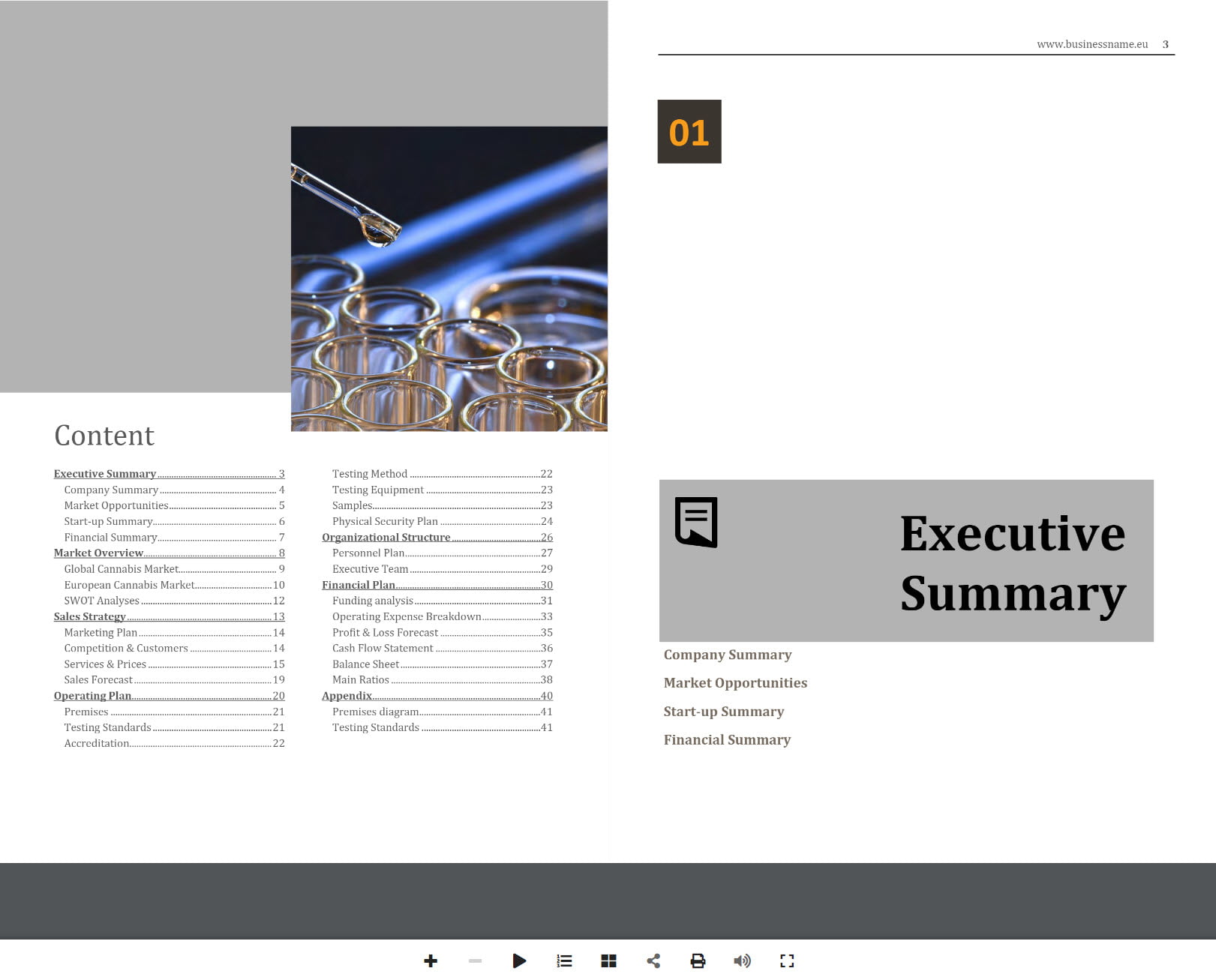1216x980 pixels.
Task: Open the Financial Plan contents link
Action: [359, 585]
